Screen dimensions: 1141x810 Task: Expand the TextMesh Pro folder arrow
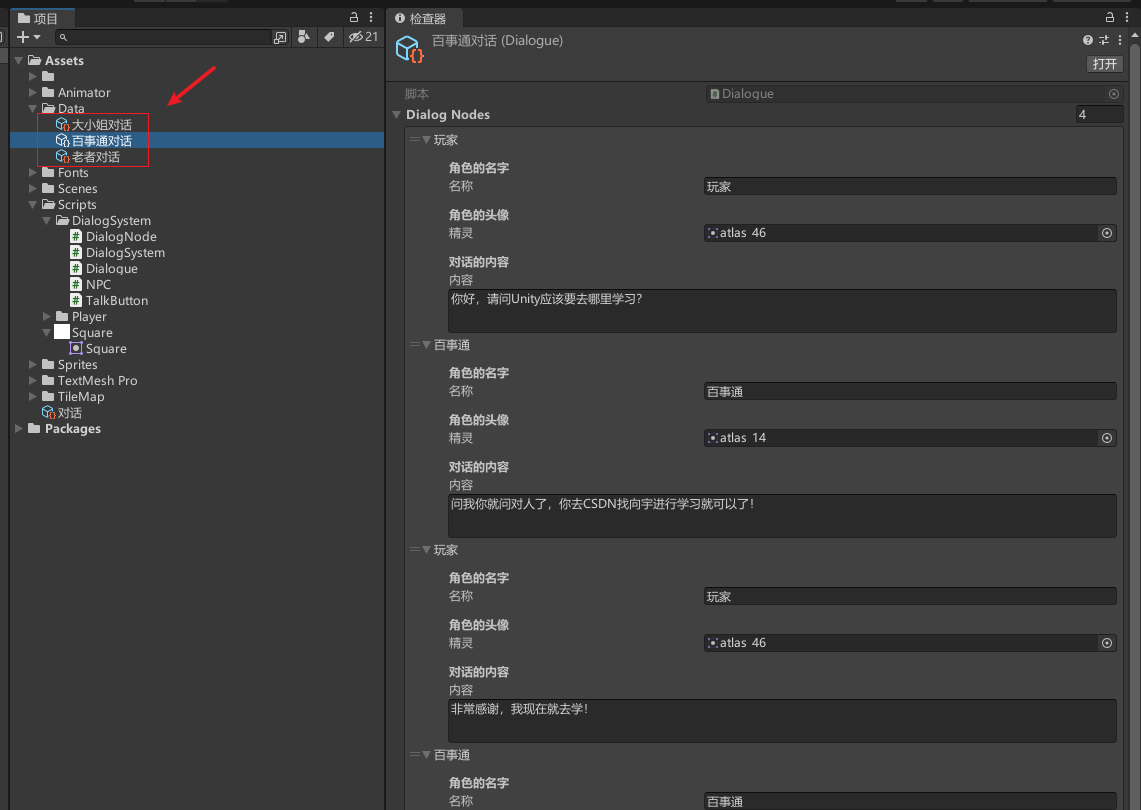(33, 381)
